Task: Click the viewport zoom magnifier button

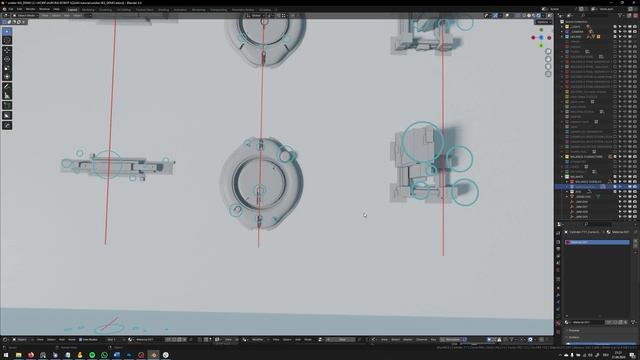Action: click(x=548, y=51)
